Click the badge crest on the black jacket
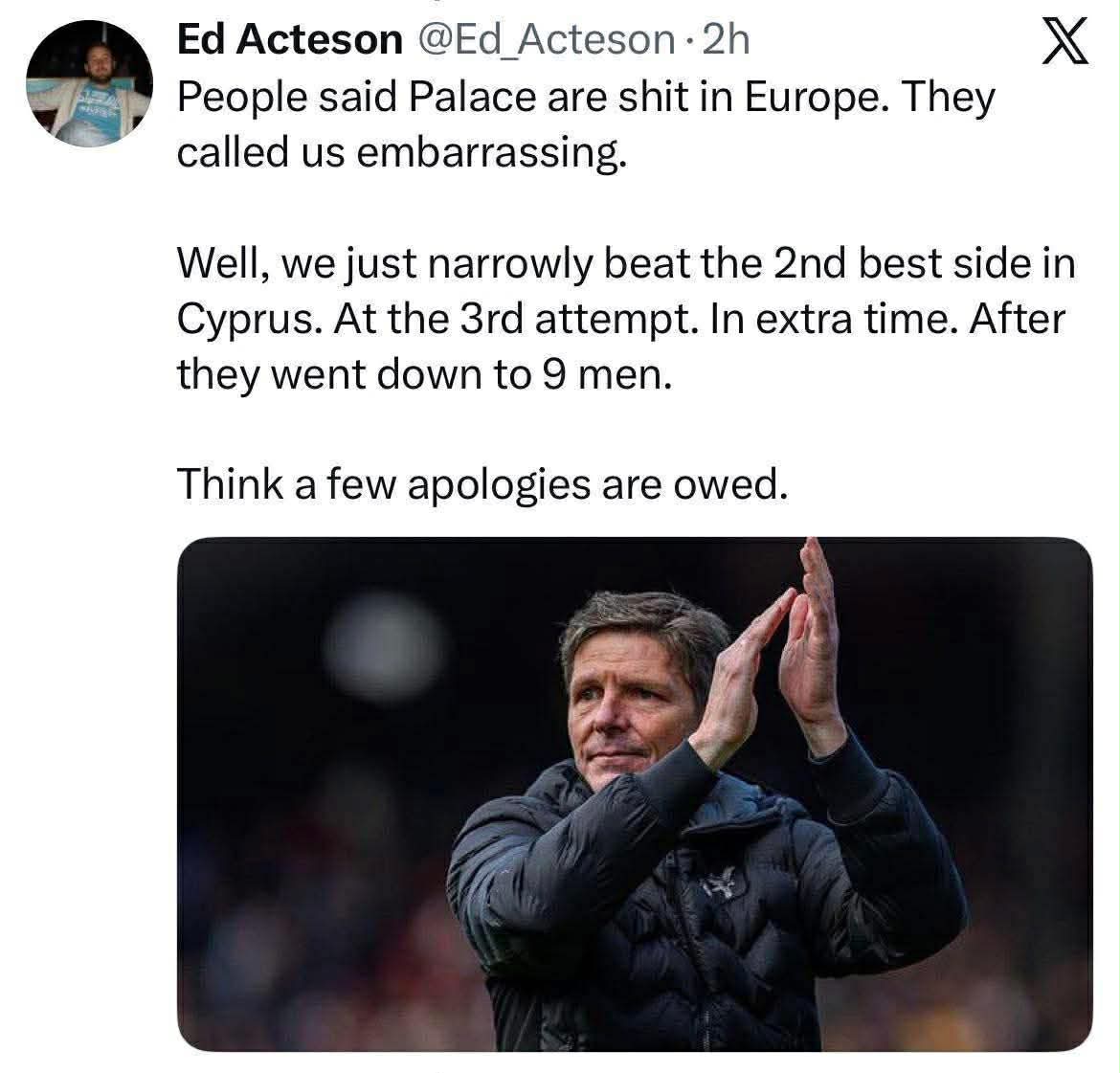 (718, 887)
